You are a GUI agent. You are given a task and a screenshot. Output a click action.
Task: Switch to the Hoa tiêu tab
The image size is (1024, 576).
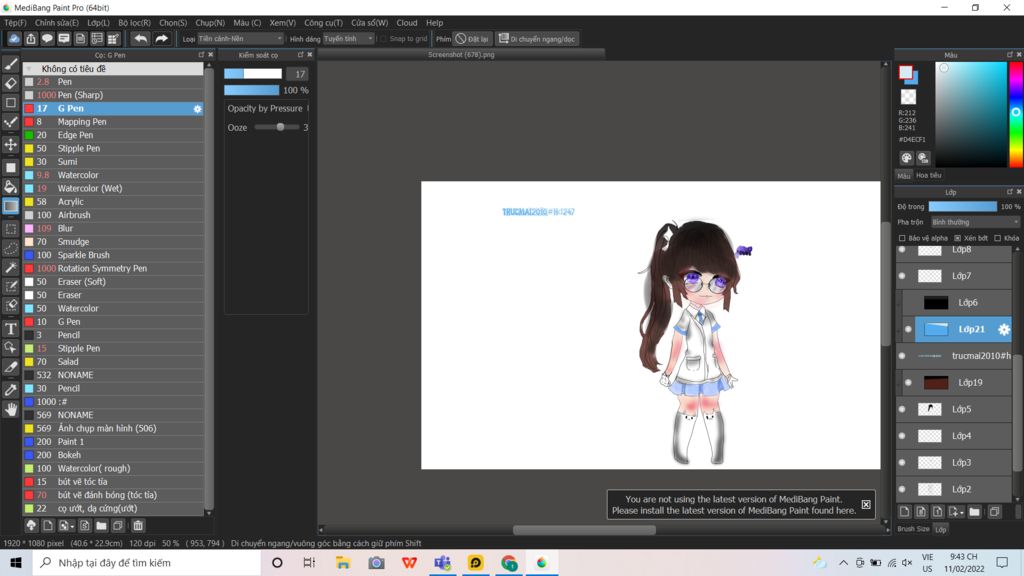[x=928, y=175]
